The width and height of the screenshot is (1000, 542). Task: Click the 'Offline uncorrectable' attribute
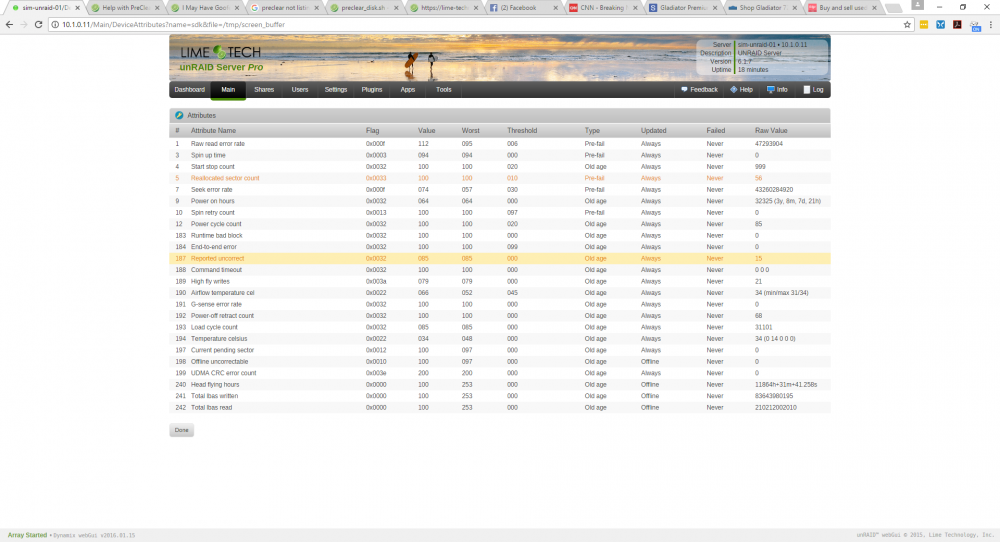pos(219,362)
